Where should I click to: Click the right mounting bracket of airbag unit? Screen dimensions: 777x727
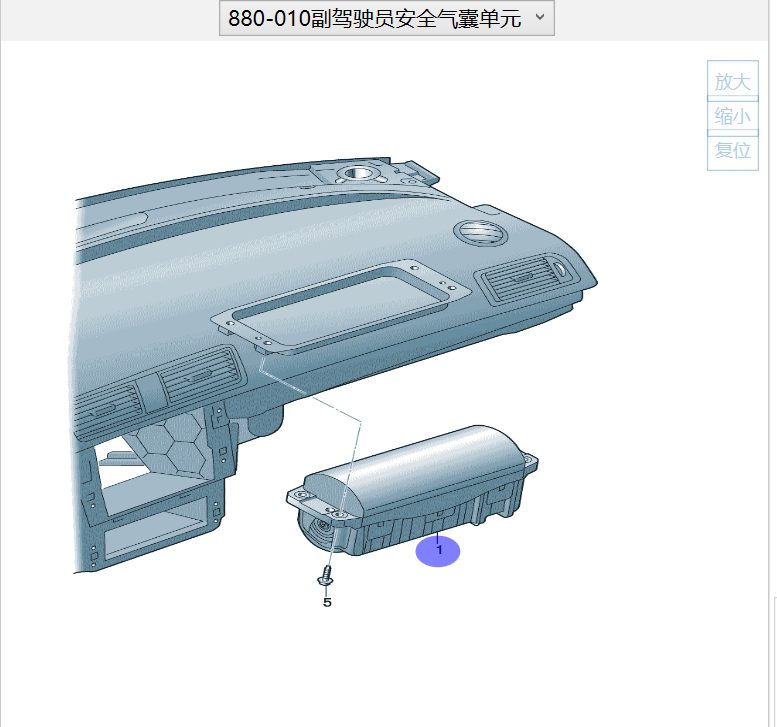527,462
